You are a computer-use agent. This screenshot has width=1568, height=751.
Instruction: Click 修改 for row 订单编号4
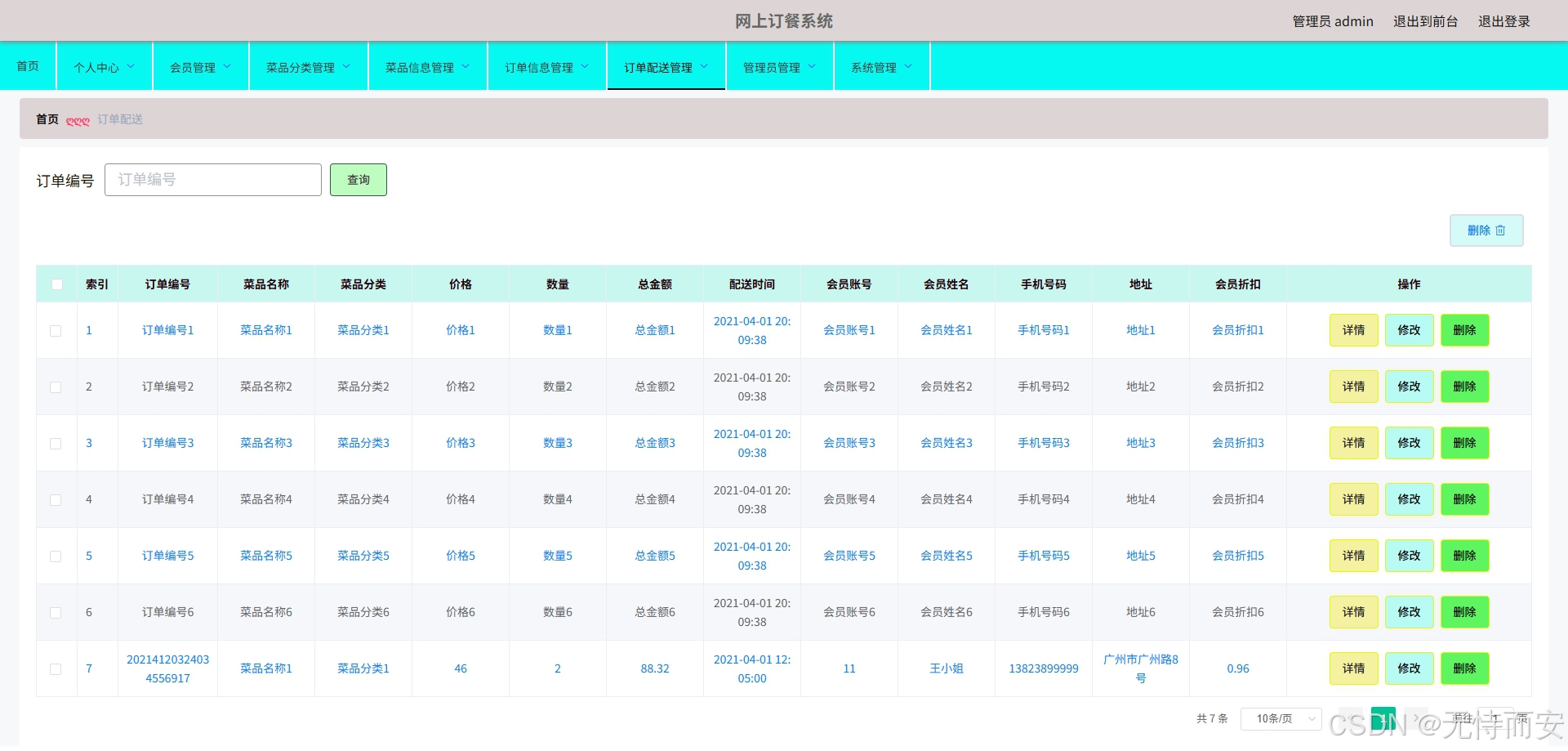tap(1410, 499)
